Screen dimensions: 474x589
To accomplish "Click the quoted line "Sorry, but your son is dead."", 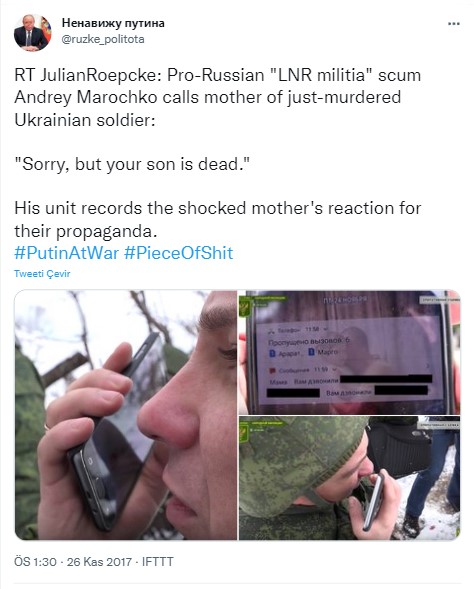I will coord(132,164).
